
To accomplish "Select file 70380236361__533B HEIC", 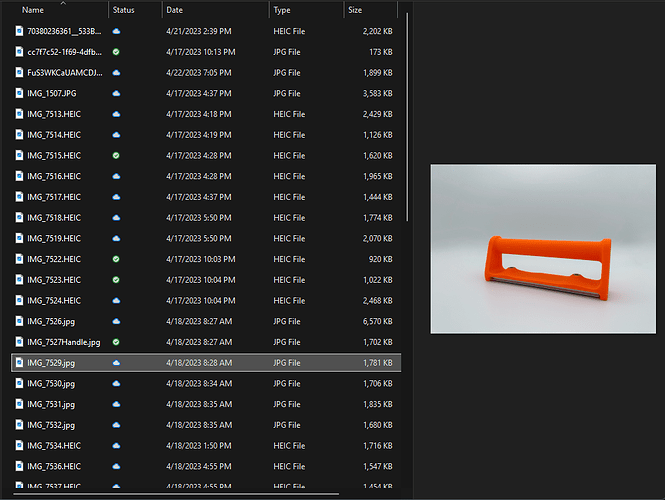I will 206,31.
